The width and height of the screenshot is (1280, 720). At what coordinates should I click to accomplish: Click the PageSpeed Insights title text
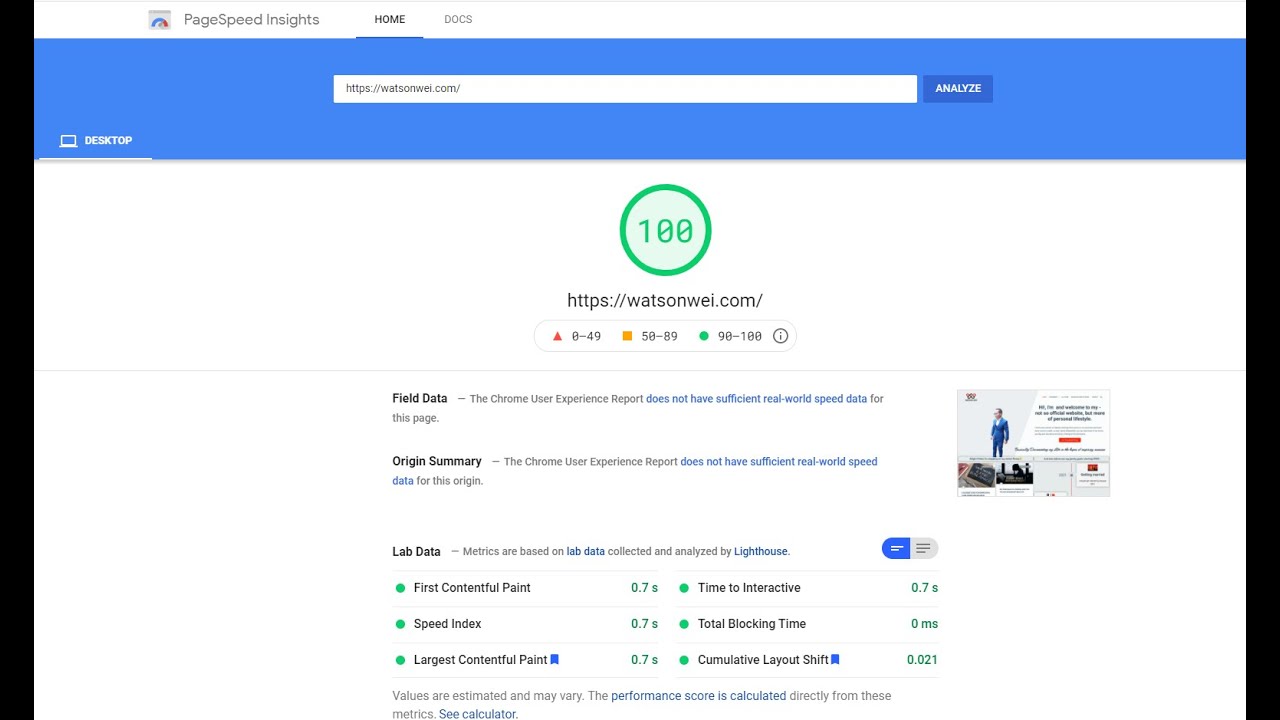click(252, 20)
